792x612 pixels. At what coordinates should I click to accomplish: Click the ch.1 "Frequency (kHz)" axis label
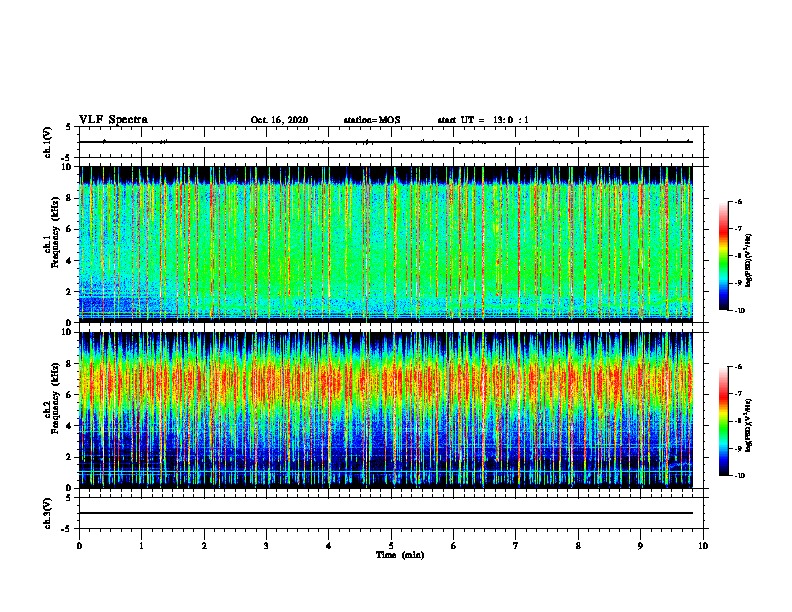pos(56,232)
